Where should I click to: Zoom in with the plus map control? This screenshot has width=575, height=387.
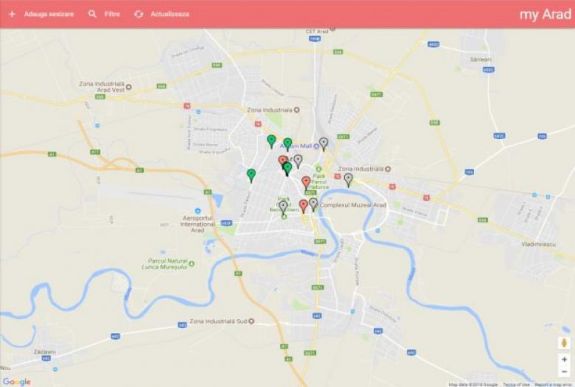[564, 359]
